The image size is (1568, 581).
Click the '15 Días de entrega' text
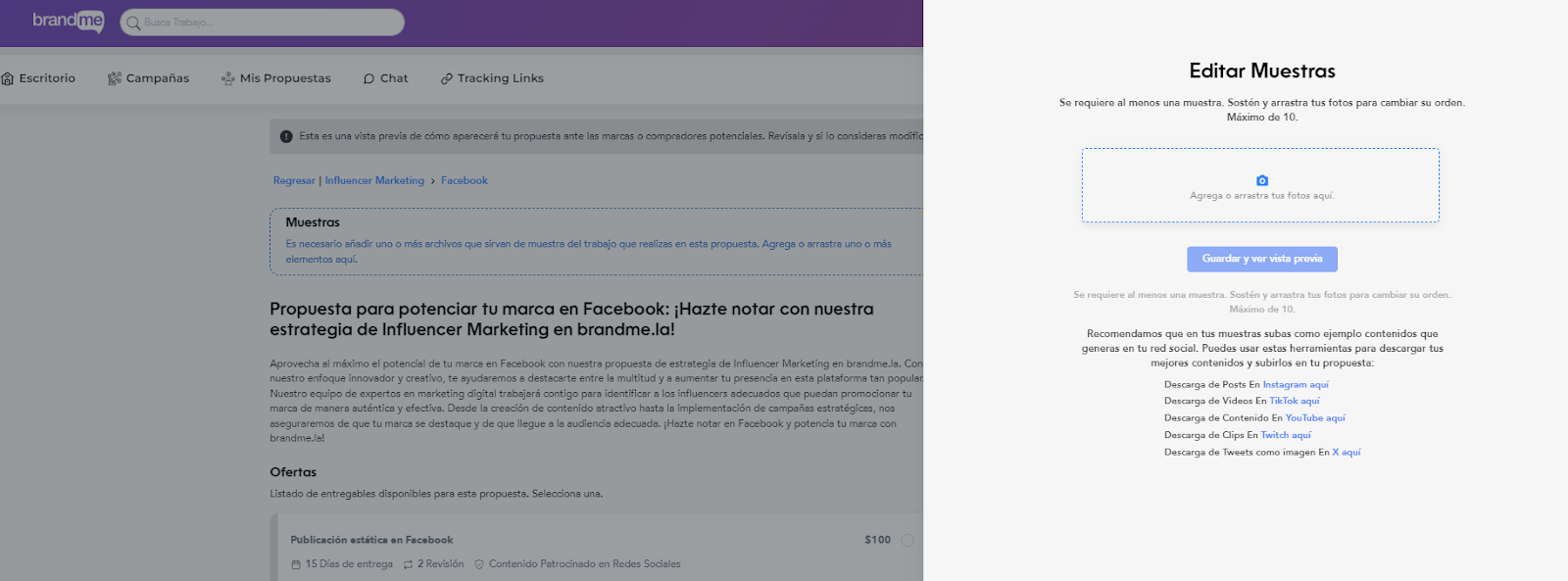tap(349, 564)
